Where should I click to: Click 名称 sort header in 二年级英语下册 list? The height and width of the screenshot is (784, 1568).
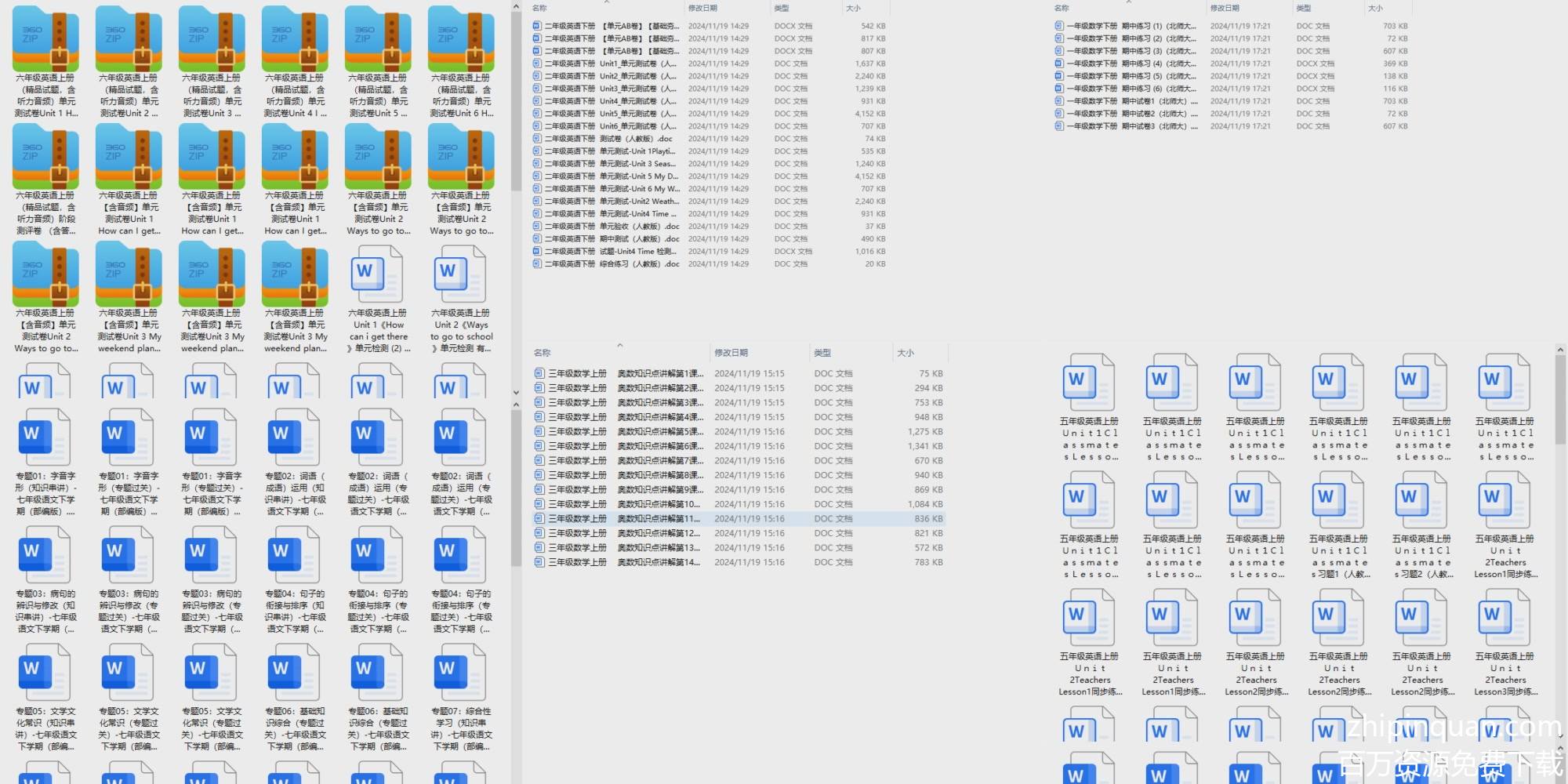[x=539, y=8]
